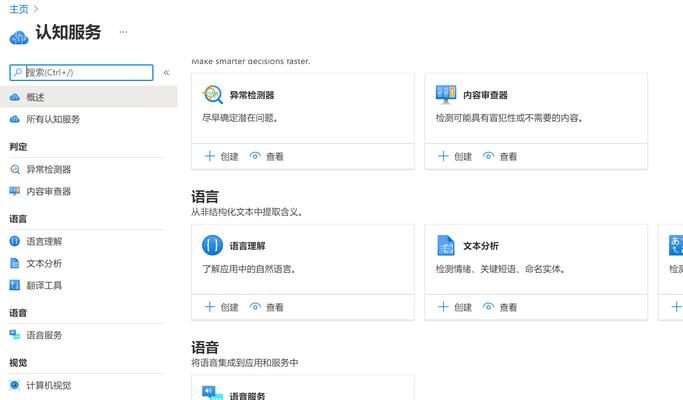Image resolution: width=683 pixels, height=400 pixels.
Task: Open 内容审查器 in the sidebar
Action: click(49, 191)
